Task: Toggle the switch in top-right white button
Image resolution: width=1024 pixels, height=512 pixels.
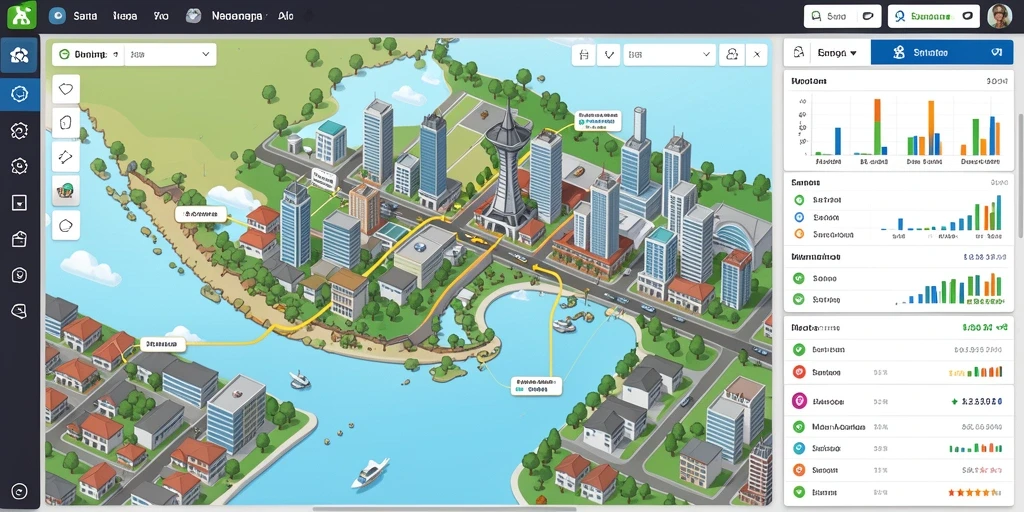Action: (x=868, y=16)
